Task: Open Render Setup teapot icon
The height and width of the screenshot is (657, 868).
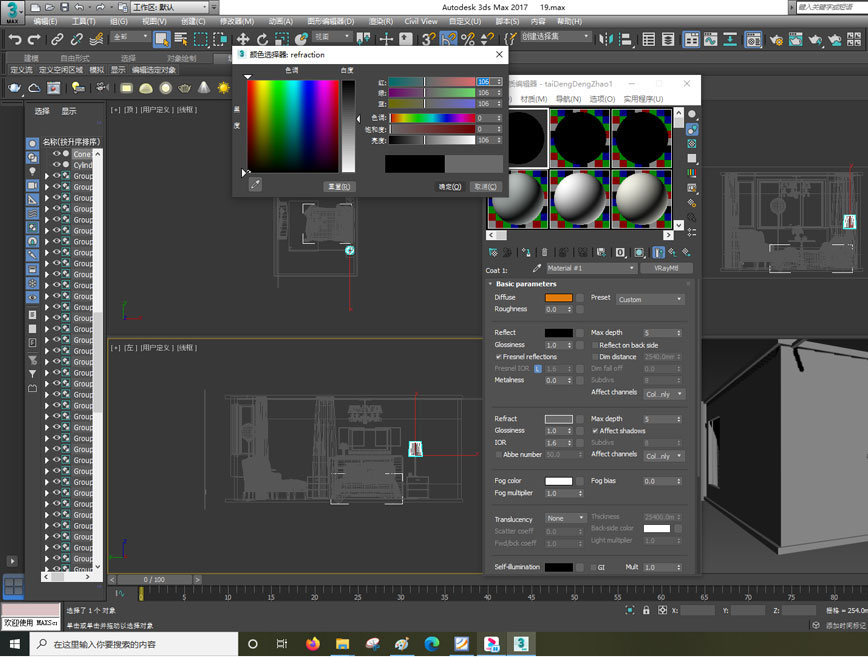Action: [x=776, y=39]
